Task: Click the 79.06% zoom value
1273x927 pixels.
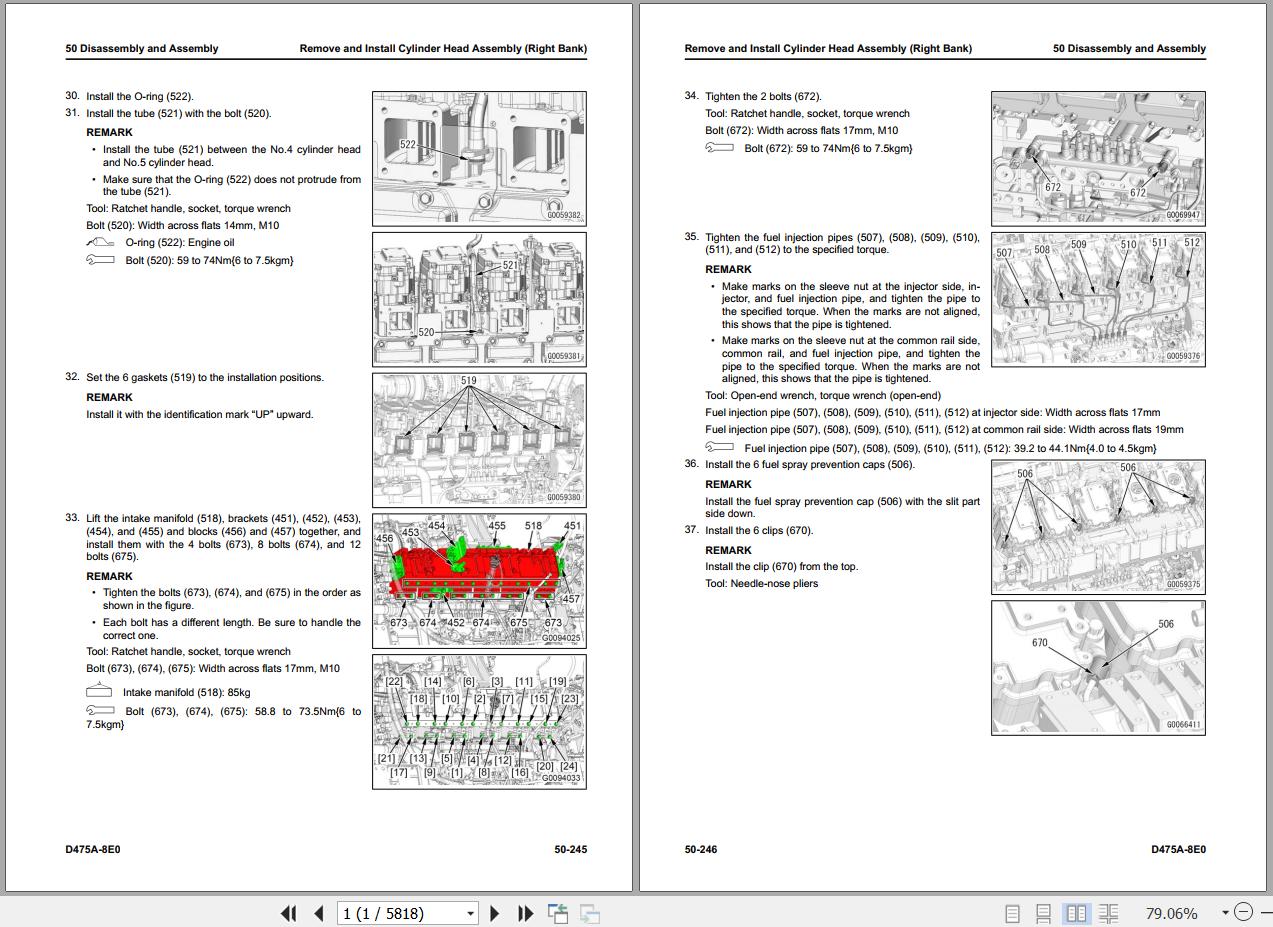Action: pyautogui.click(x=1171, y=913)
